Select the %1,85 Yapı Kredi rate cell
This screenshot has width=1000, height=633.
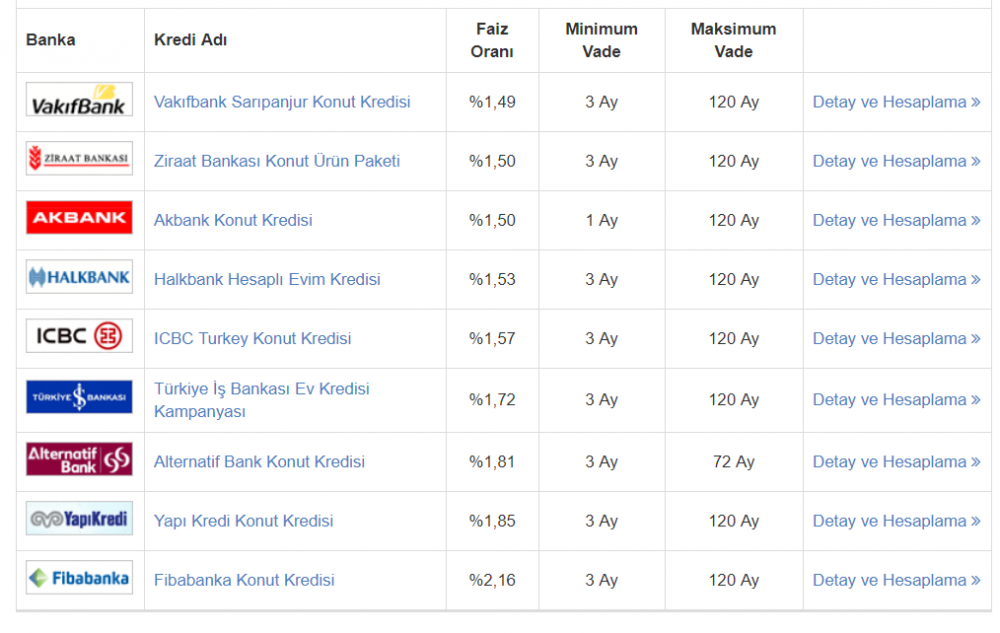coord(492,521)
